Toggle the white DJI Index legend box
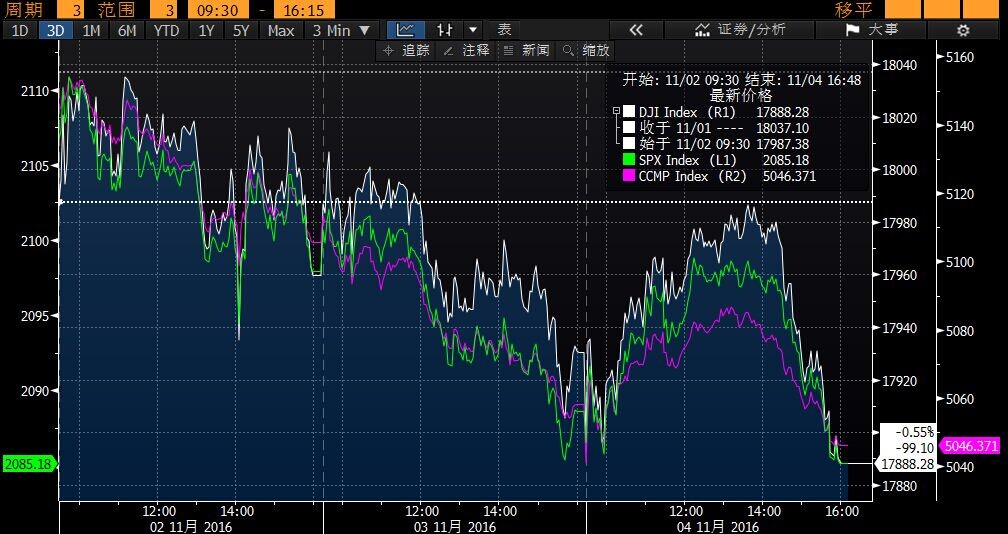The height and width of the screenshot is (534, 1008). pos(629,112)
